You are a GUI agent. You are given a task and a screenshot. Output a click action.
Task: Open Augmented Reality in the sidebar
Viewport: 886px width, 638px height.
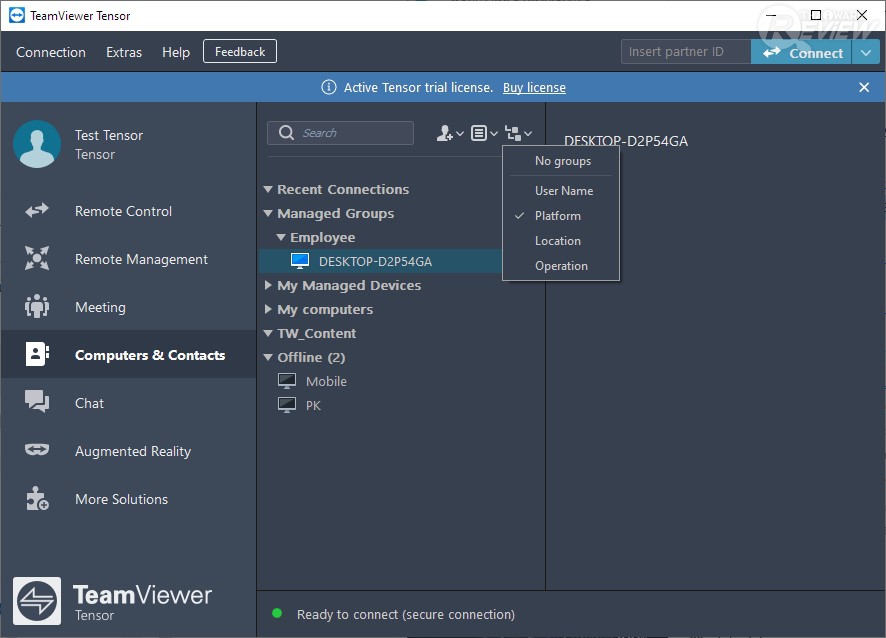pos(132,451)
